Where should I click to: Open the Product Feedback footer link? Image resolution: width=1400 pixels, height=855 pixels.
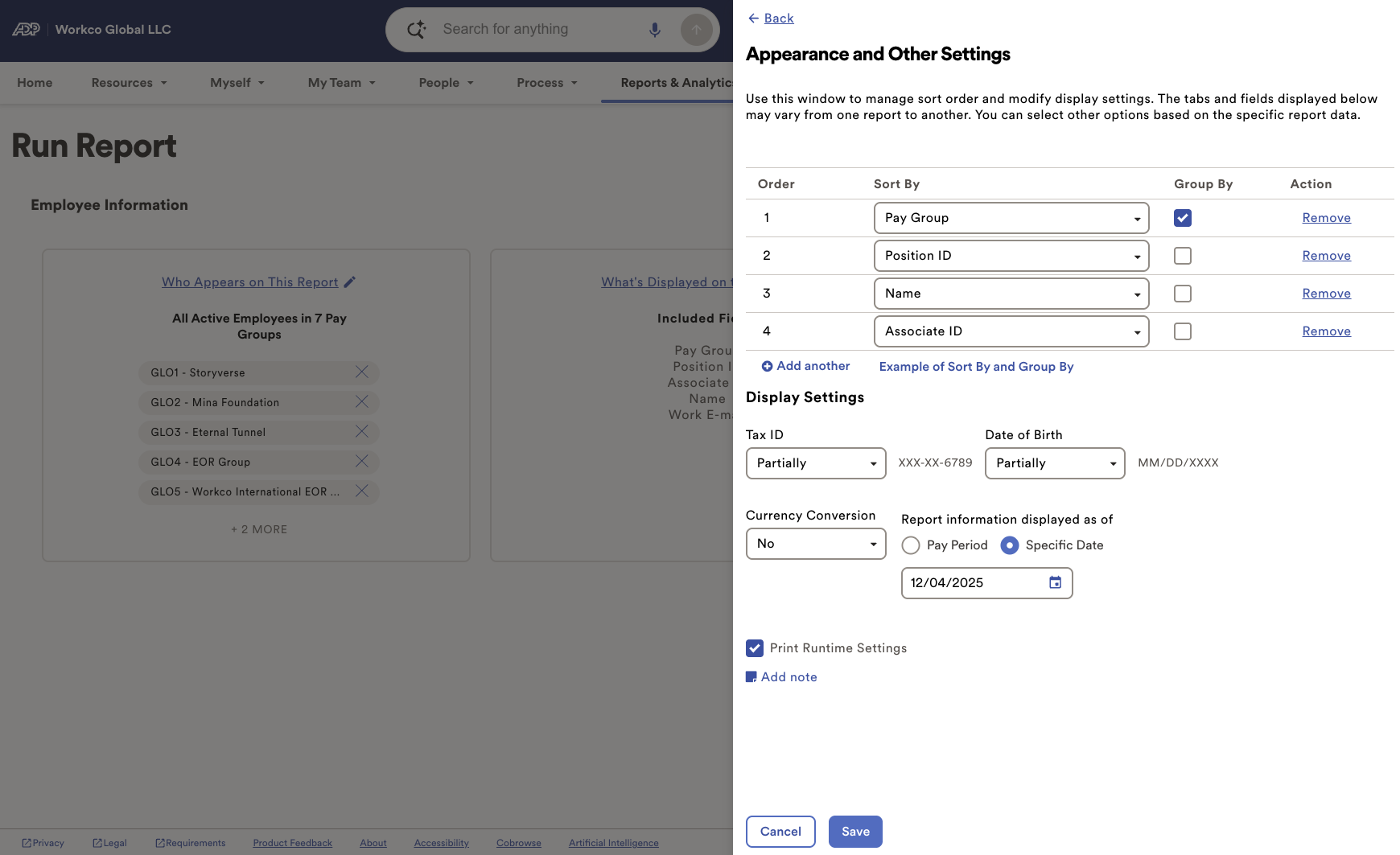coord(292,843)
